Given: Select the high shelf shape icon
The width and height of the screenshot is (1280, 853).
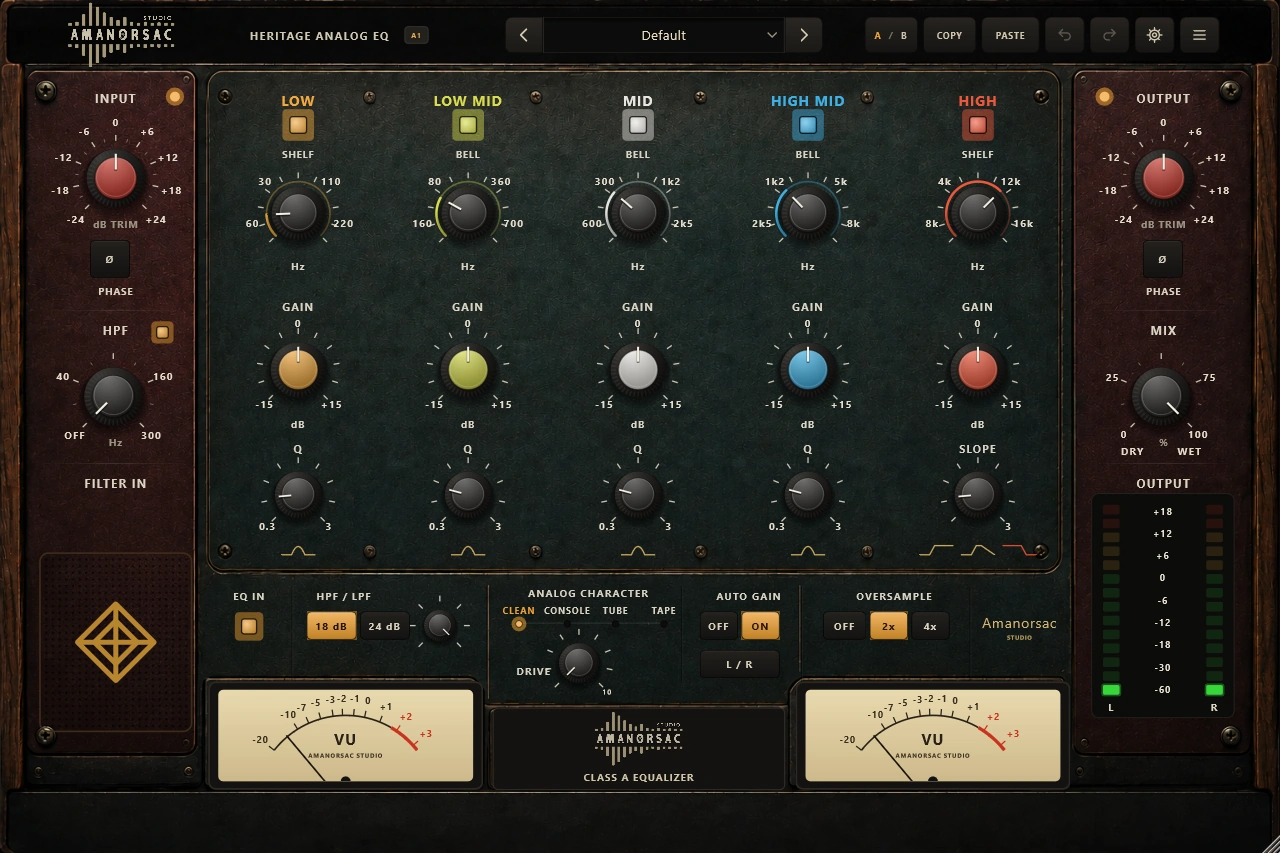Looking at the screenshot, I should coord(936,550).
